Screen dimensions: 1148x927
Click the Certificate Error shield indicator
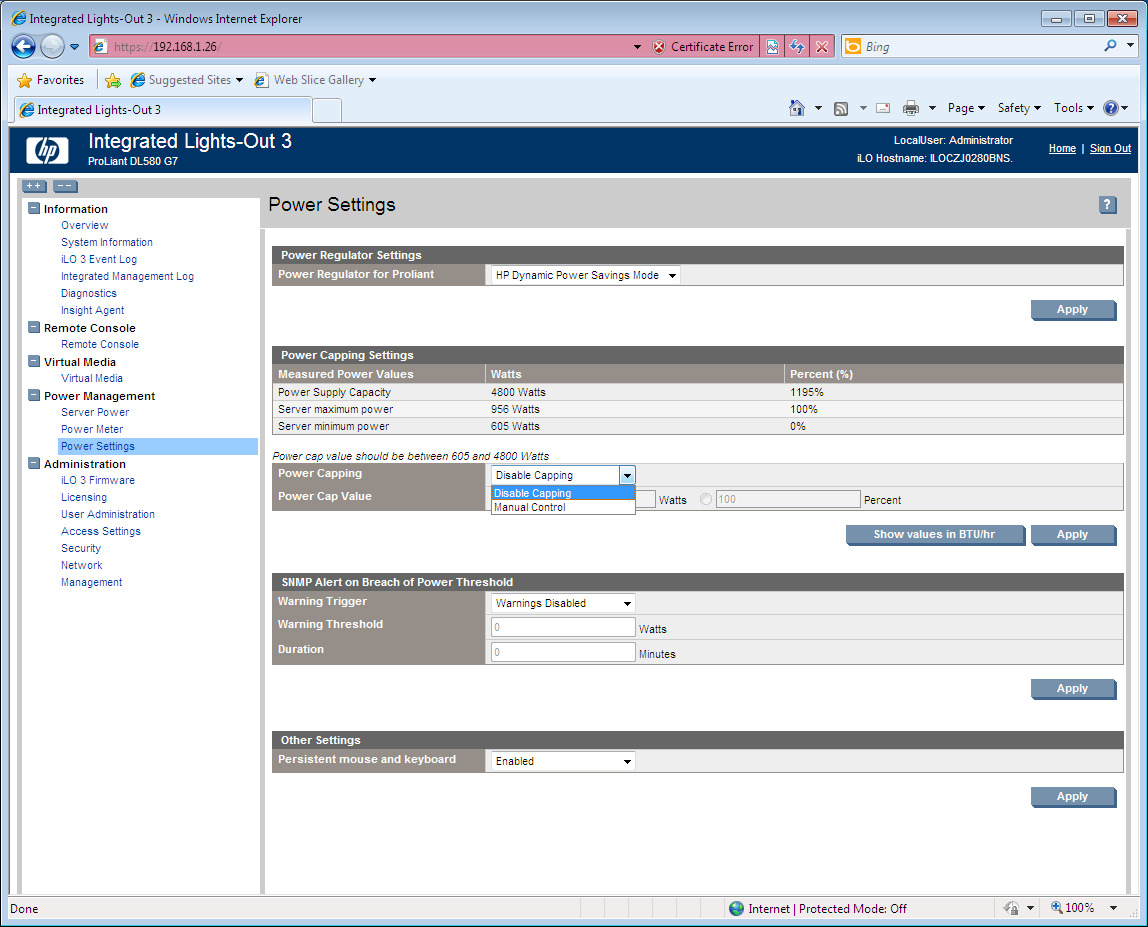(x=701, y=47)
